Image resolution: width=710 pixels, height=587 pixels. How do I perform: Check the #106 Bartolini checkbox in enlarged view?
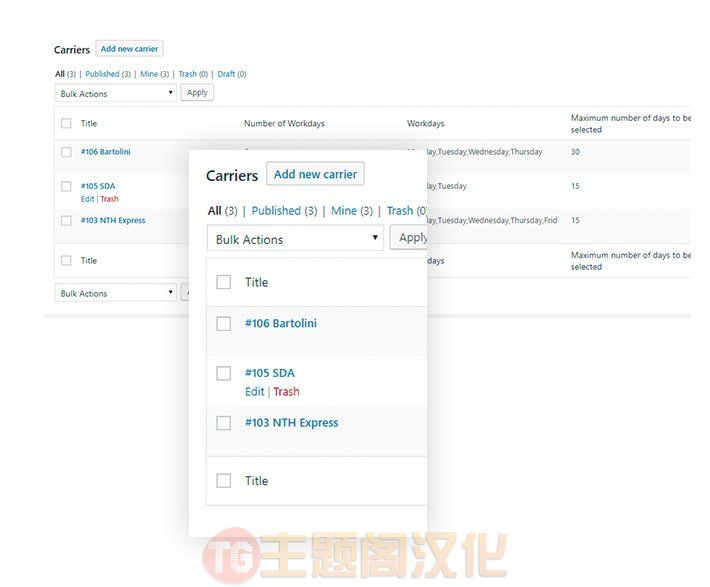click(224, 324)
